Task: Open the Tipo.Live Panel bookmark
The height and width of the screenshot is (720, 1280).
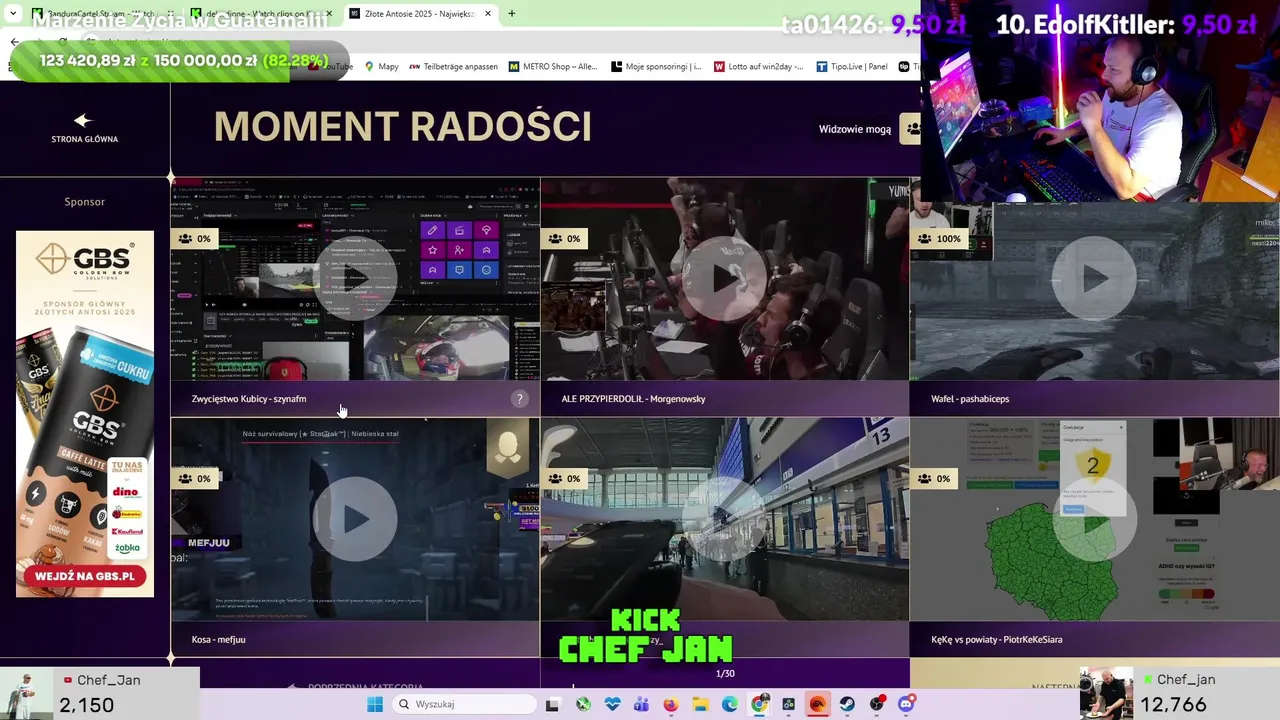Action: tap(851, 67)
